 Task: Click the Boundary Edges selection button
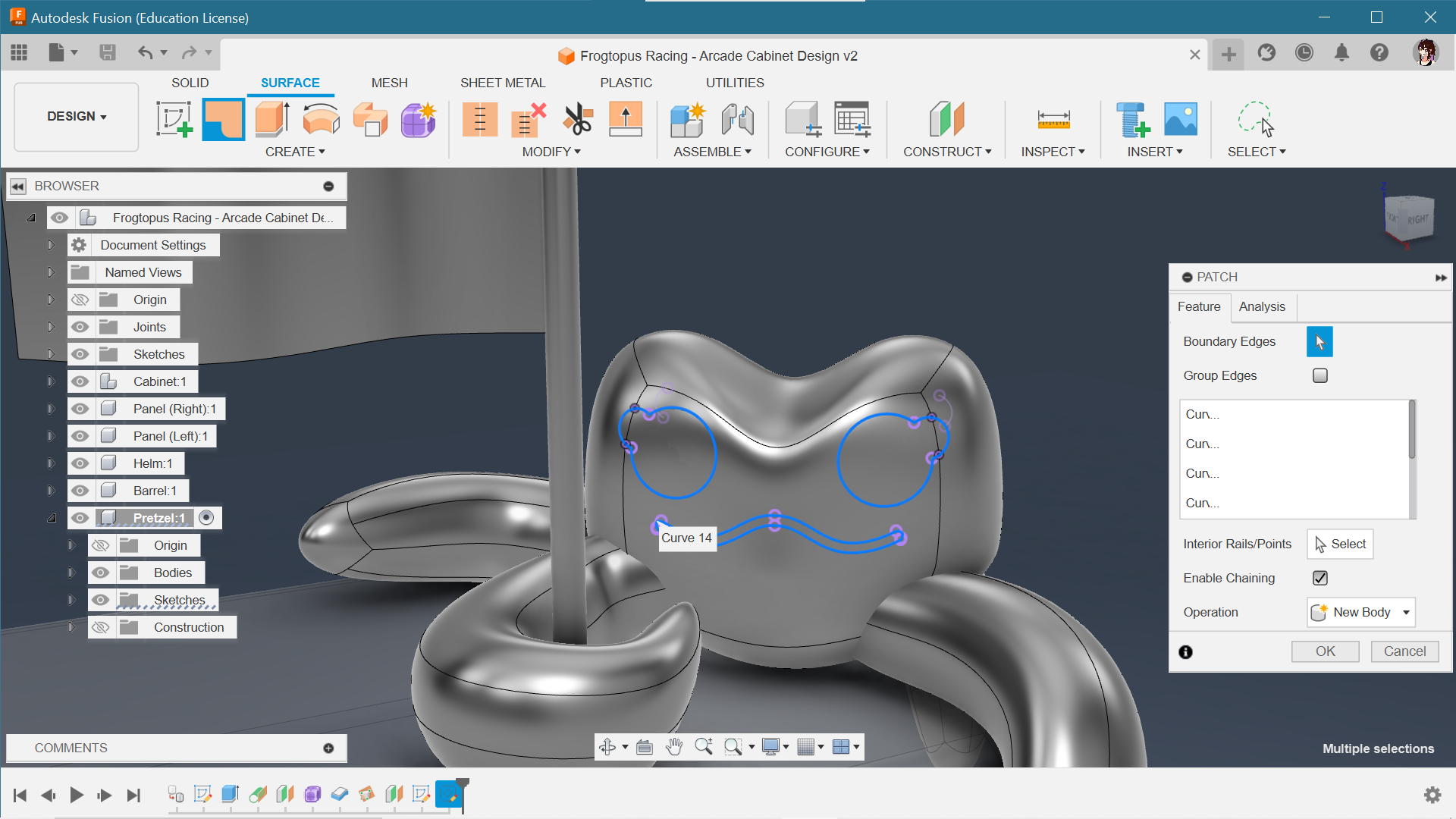1319,342
